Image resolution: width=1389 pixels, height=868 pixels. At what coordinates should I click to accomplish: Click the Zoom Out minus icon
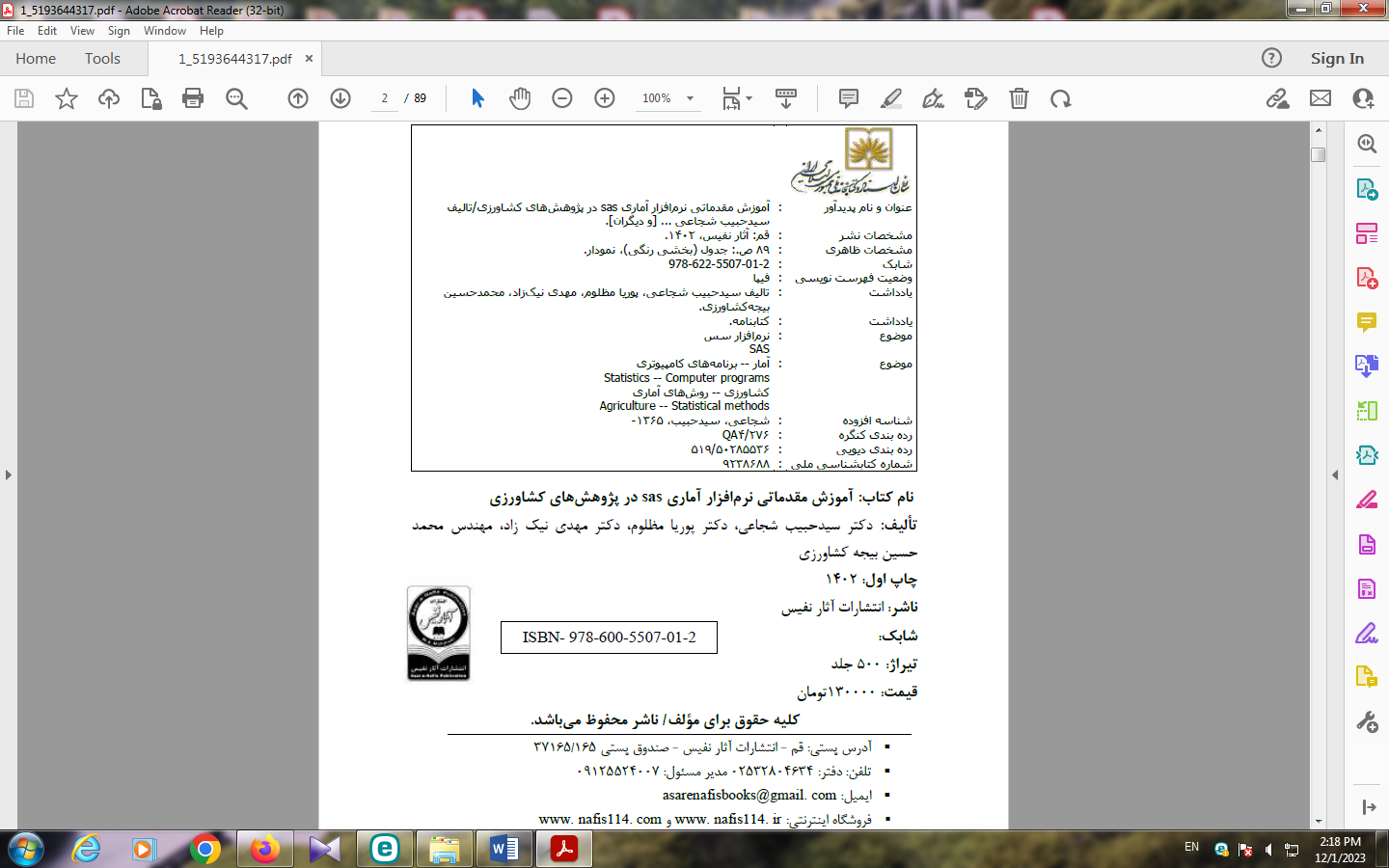coord(562,98)
